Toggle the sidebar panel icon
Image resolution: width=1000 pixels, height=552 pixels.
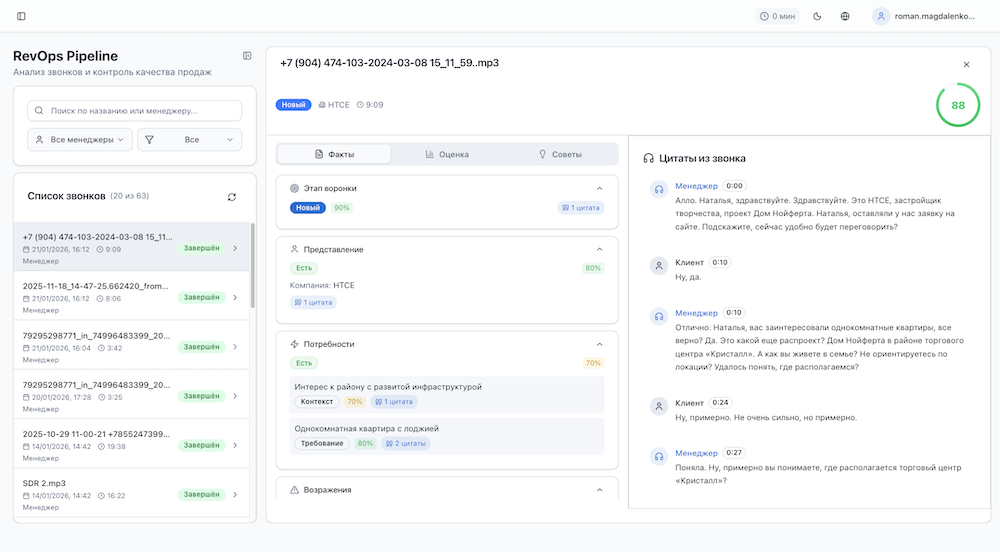(x=22, y=16)
